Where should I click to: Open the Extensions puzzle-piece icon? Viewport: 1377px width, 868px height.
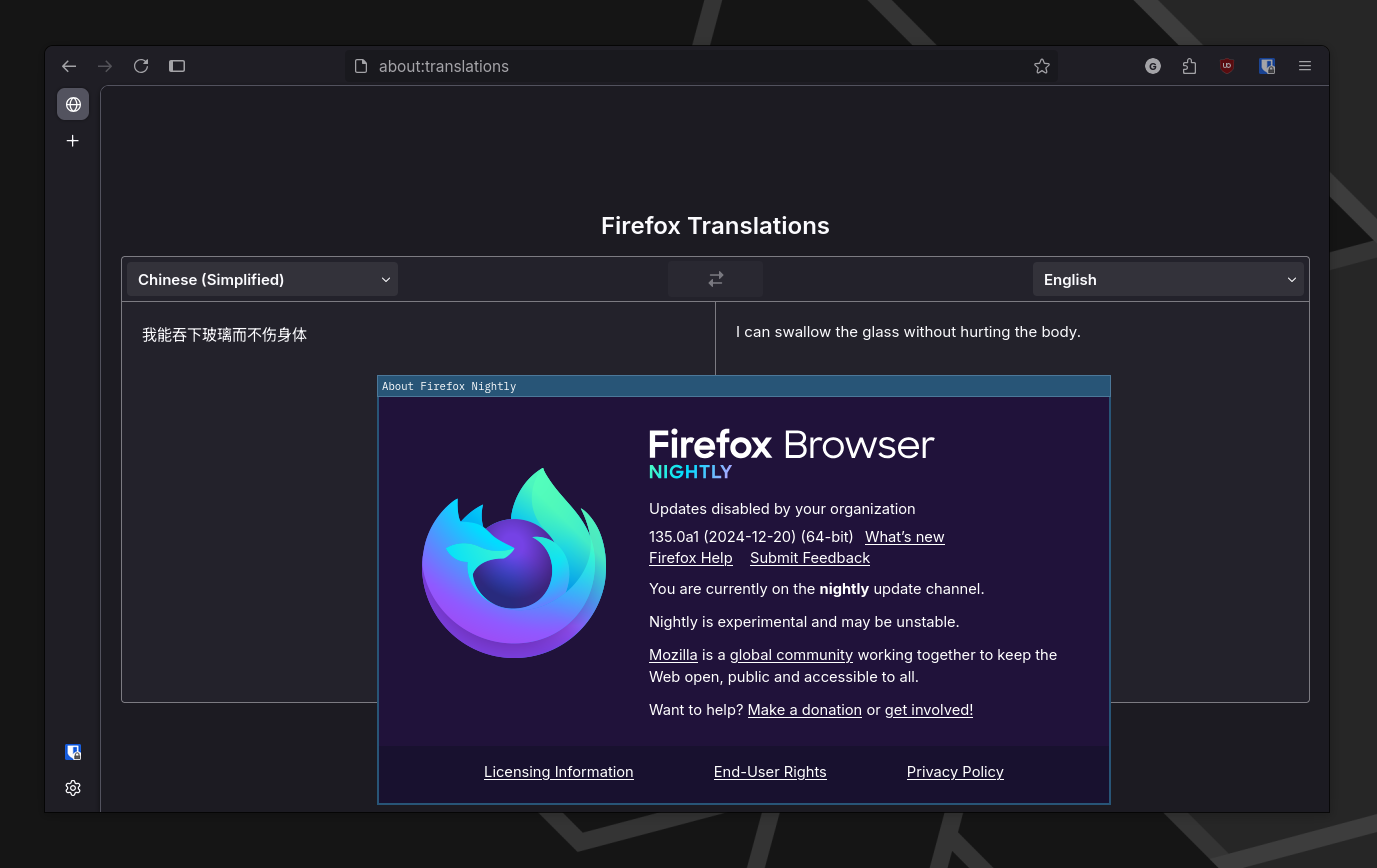[x=1189, y=66]
